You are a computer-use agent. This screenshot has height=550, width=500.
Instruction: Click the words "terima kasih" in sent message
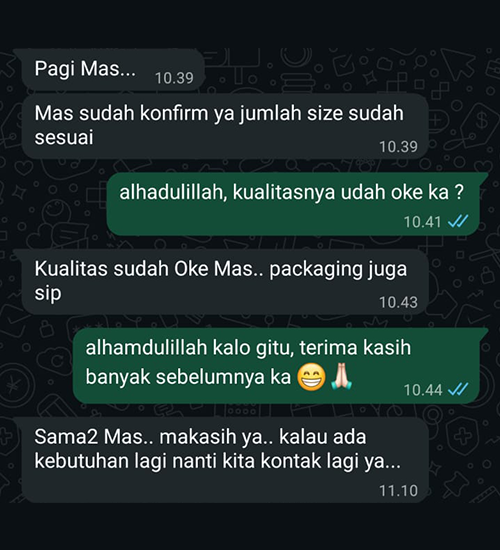coord(355,348)
